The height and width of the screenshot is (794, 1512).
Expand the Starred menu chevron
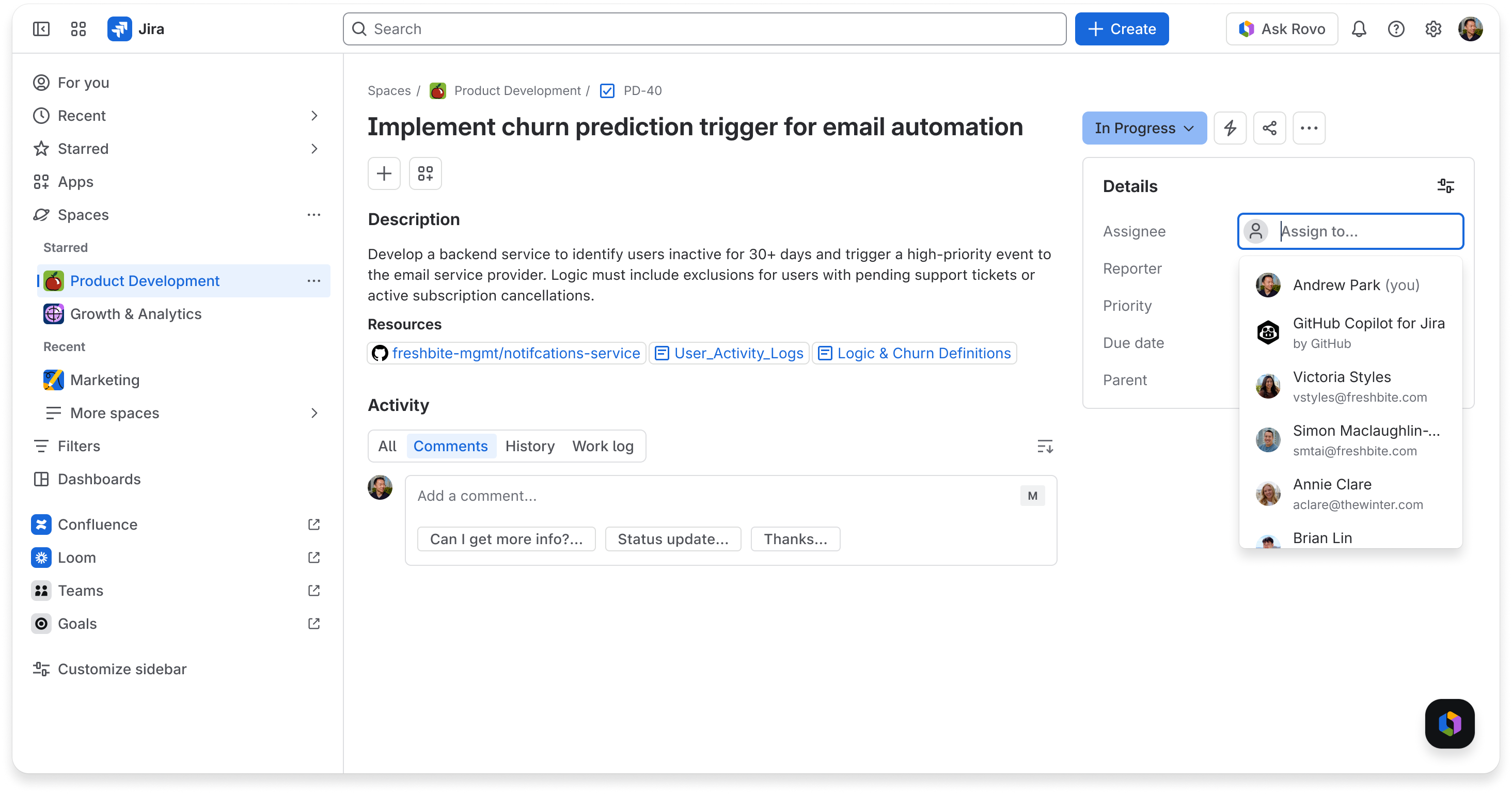[x=314, y=149]
